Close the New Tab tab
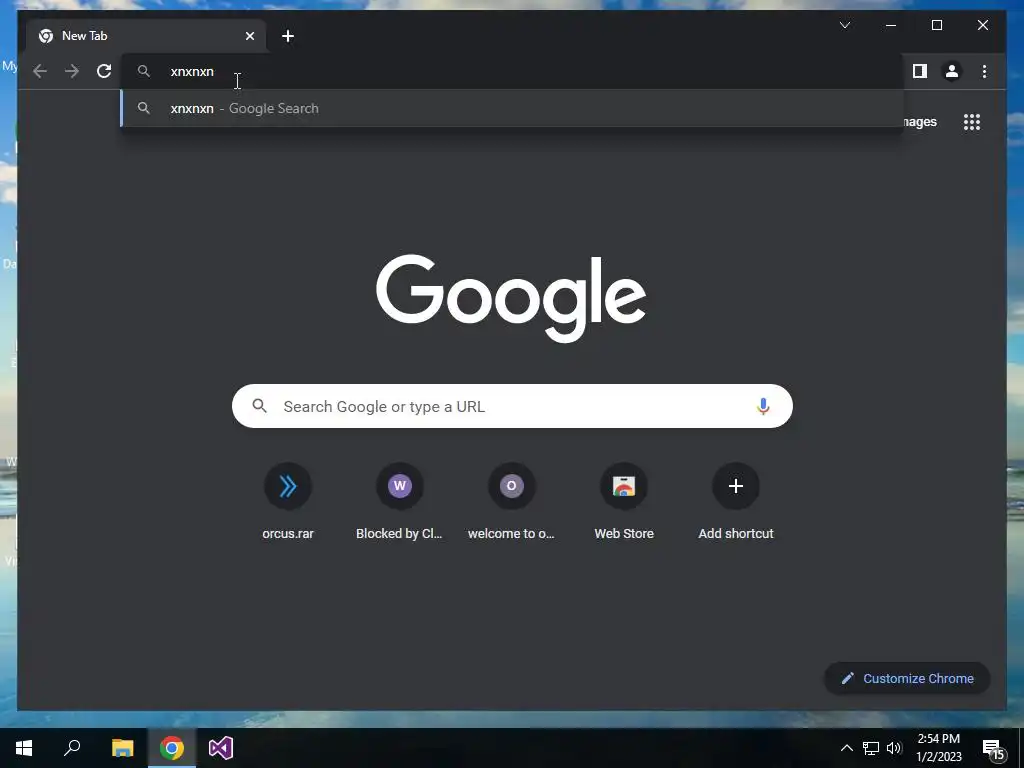The width and height of the screenshot is (1024, 768). [249, 36]
